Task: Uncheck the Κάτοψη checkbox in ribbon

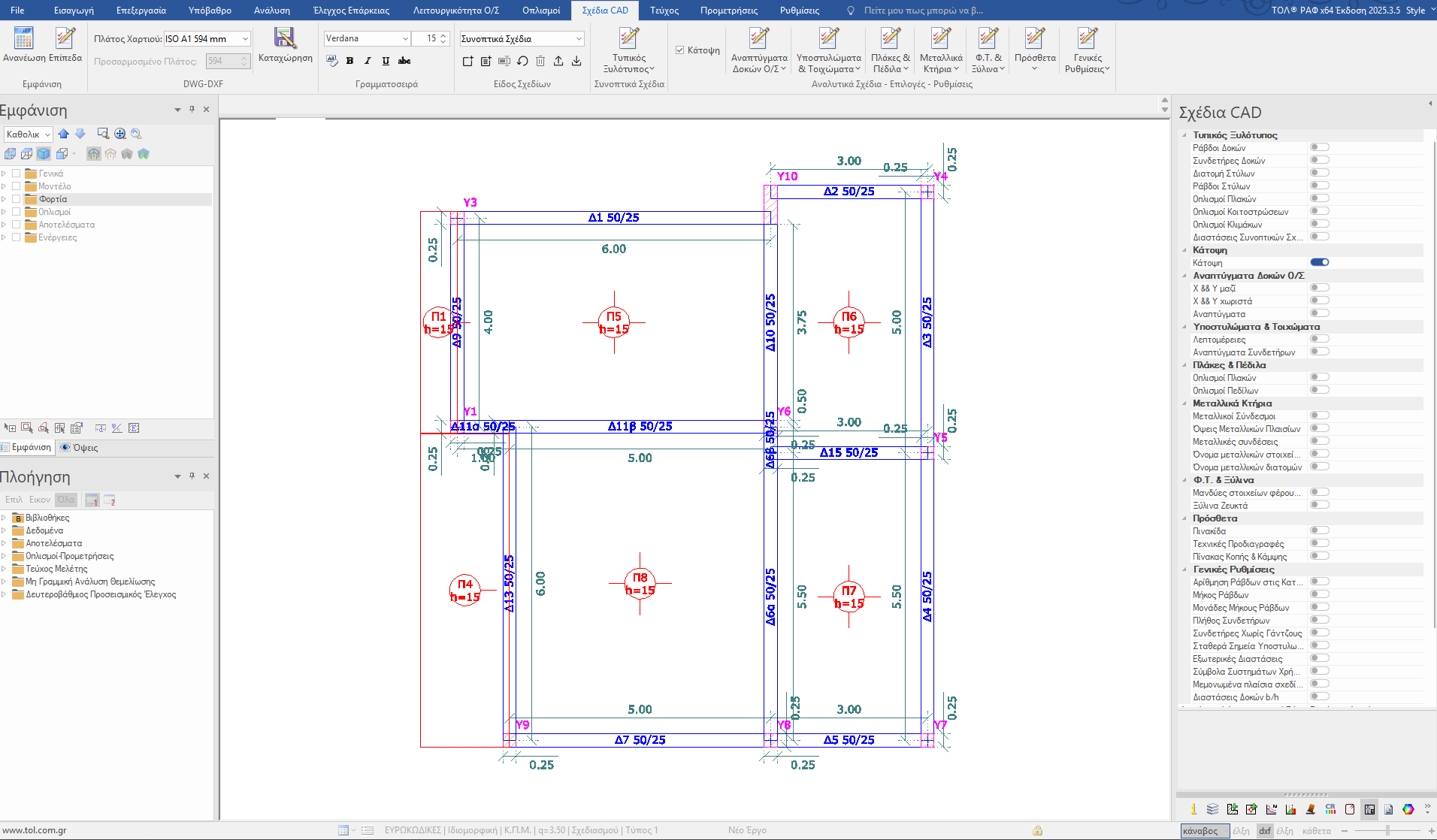Action: point(679,50)
